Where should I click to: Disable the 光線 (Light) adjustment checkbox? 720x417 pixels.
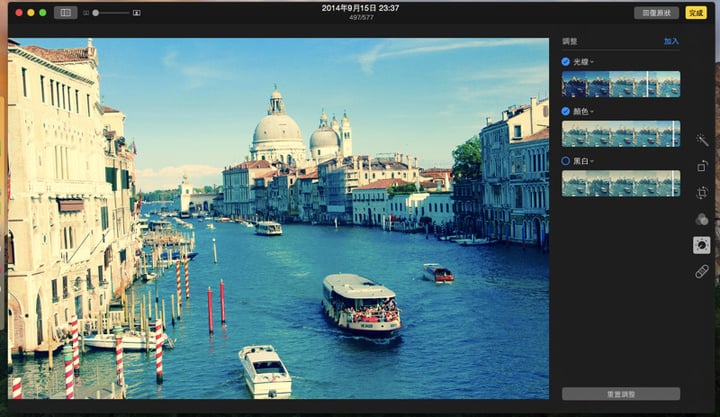tap(566, 62)
